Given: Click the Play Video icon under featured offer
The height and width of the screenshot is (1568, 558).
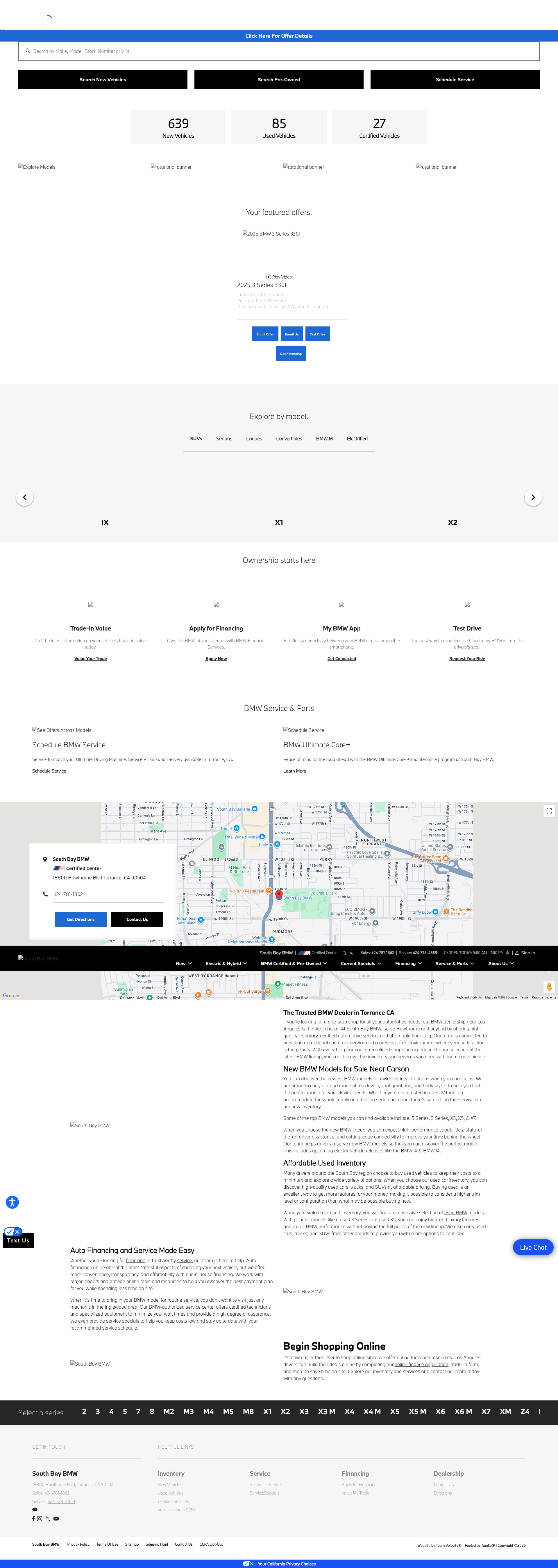Looking at the screenshot, I should coord(269,277).
